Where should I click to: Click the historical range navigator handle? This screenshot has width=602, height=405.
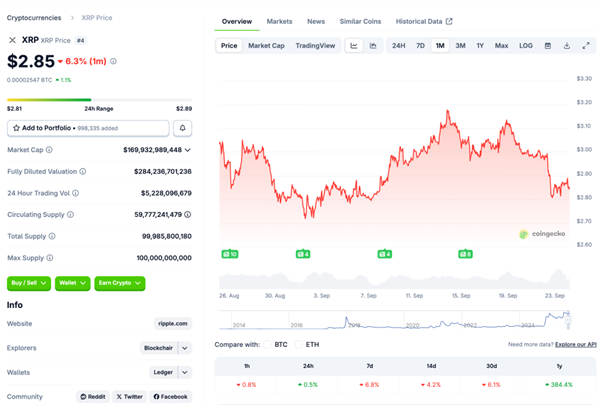[569, 319]
